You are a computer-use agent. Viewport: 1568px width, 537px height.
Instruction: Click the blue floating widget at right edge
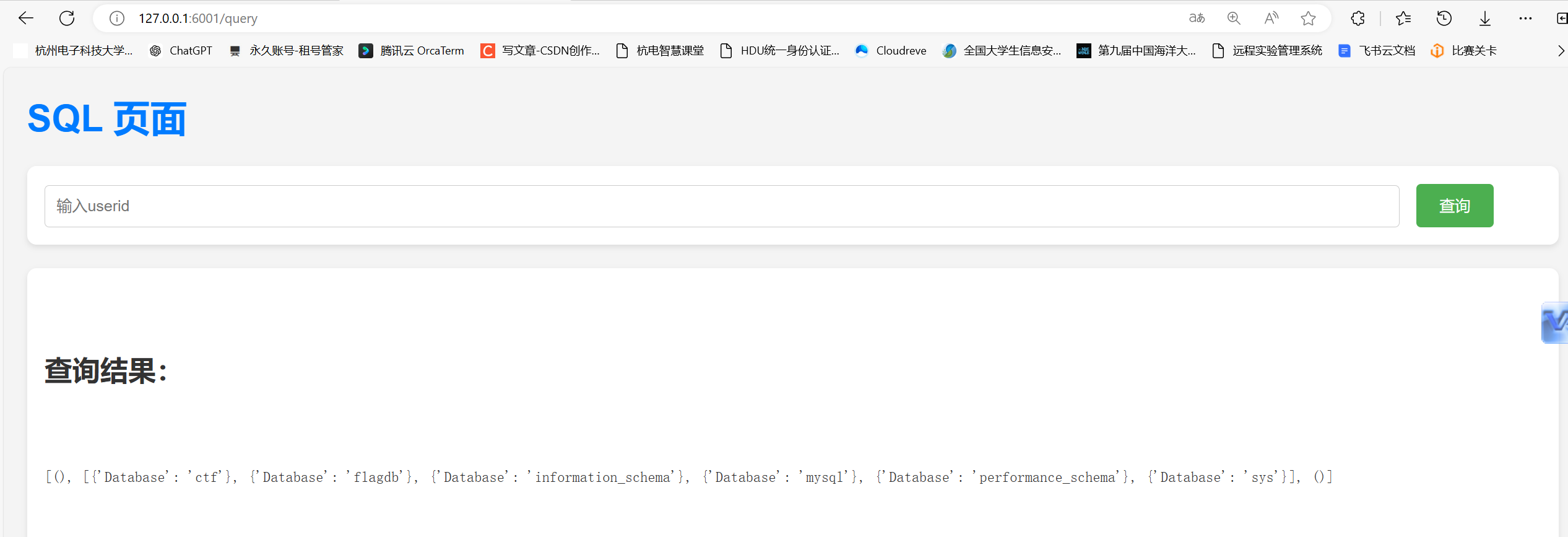coord(1555,322)
